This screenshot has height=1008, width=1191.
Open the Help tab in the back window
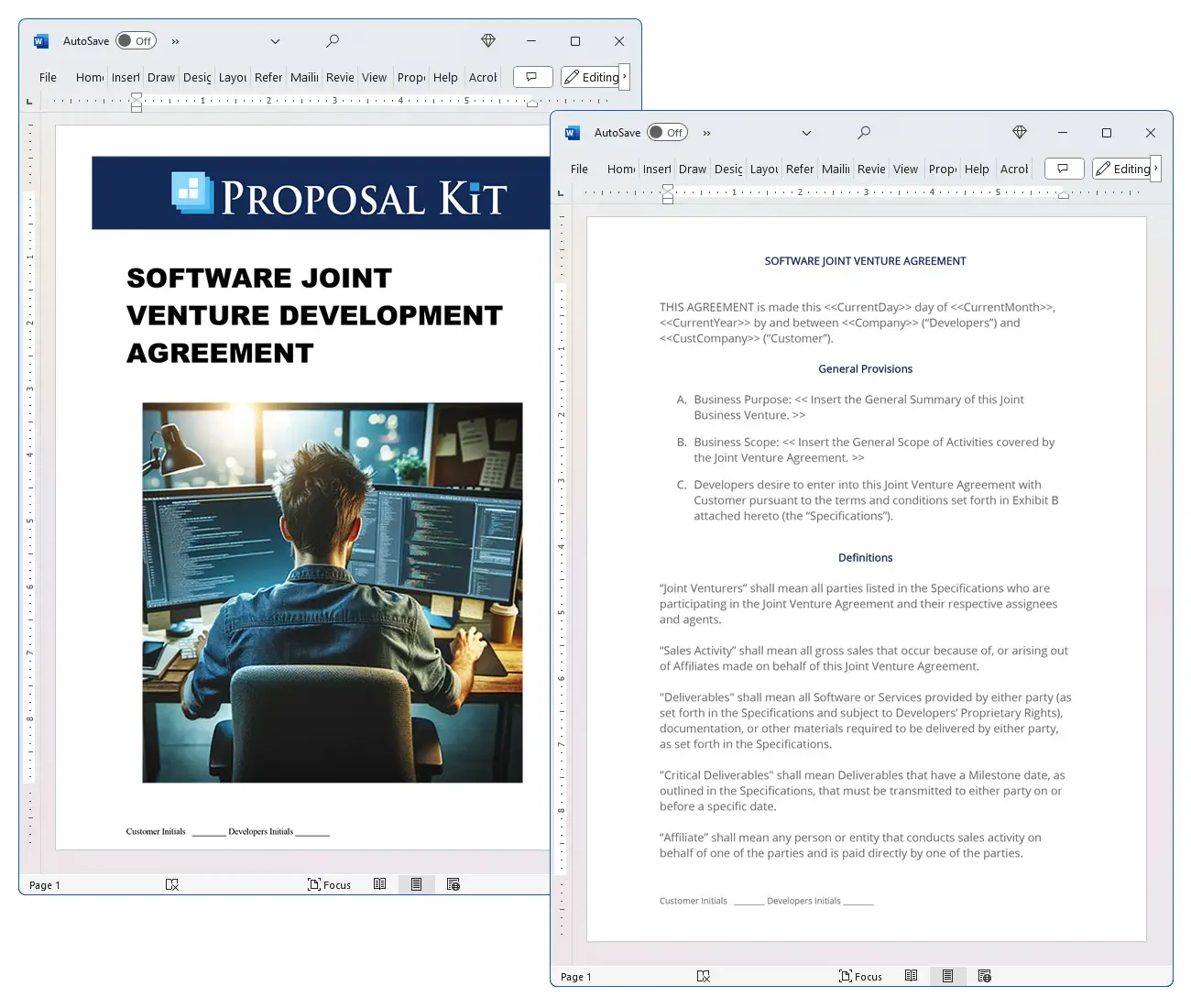(x=445, y=77)
